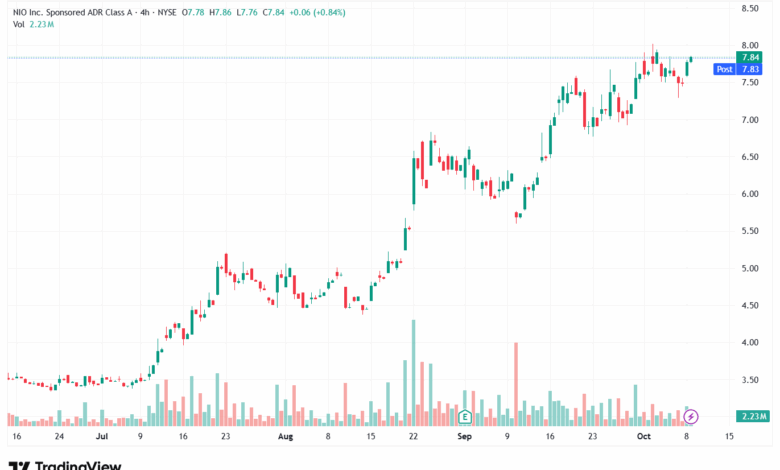
Task: Click the purple lightning bolt event icon
Action: pyautogui.click(x=690, y=415)
